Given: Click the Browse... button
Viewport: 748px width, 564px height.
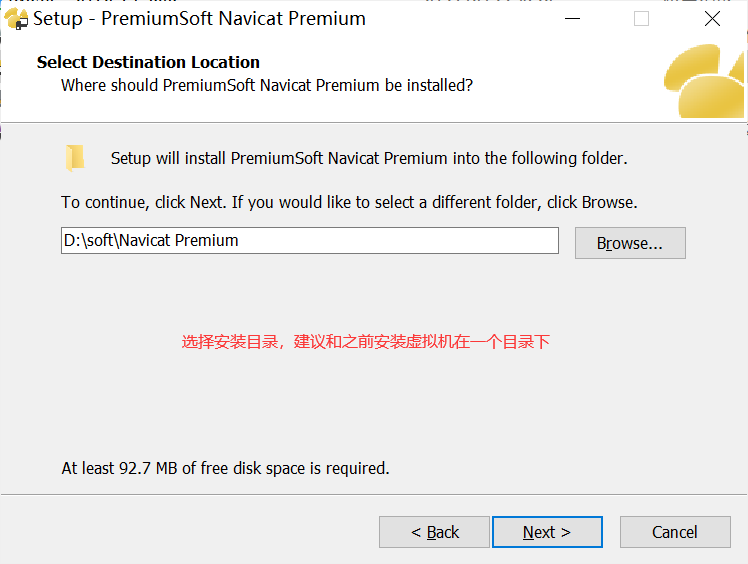Looking at the screenshot, I should click(630, 243).
